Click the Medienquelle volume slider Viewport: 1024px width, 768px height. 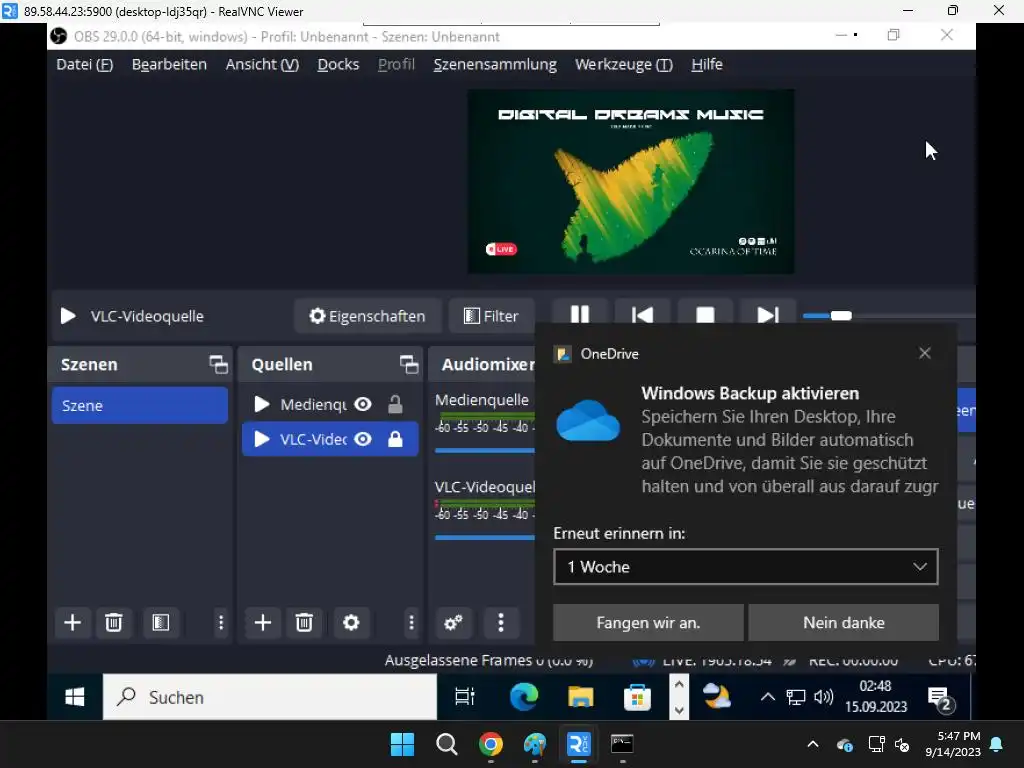pyautogui.click(x=485, y=450)
